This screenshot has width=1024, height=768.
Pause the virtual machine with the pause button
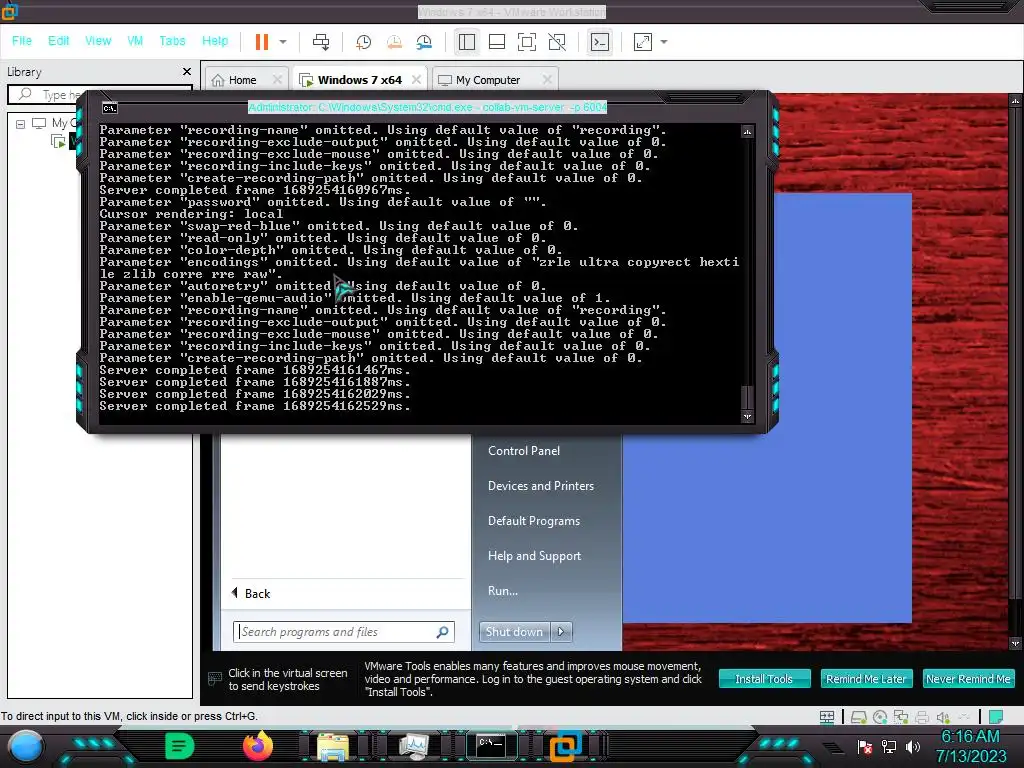[x=262, y=42]
